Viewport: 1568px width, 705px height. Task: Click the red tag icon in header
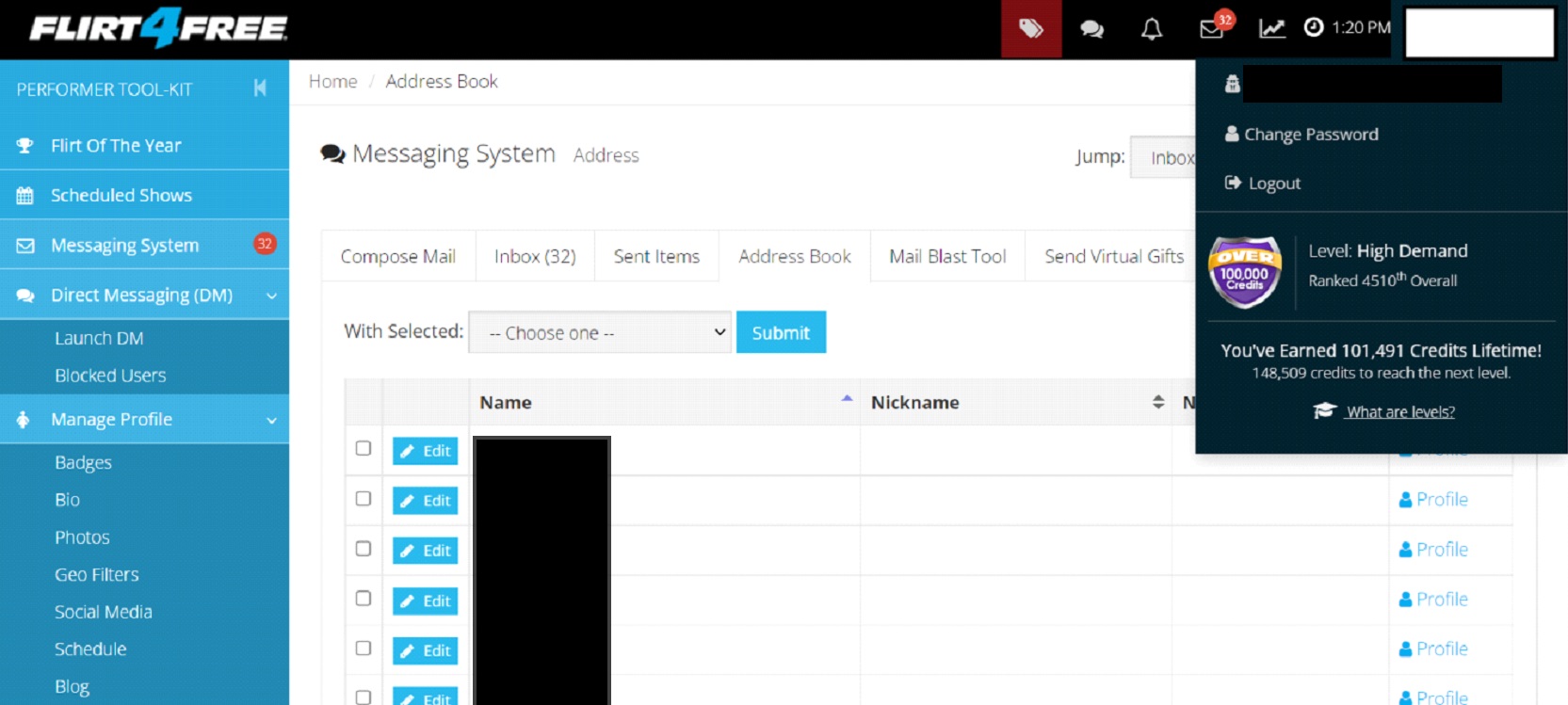click(x=1031, y=28)
